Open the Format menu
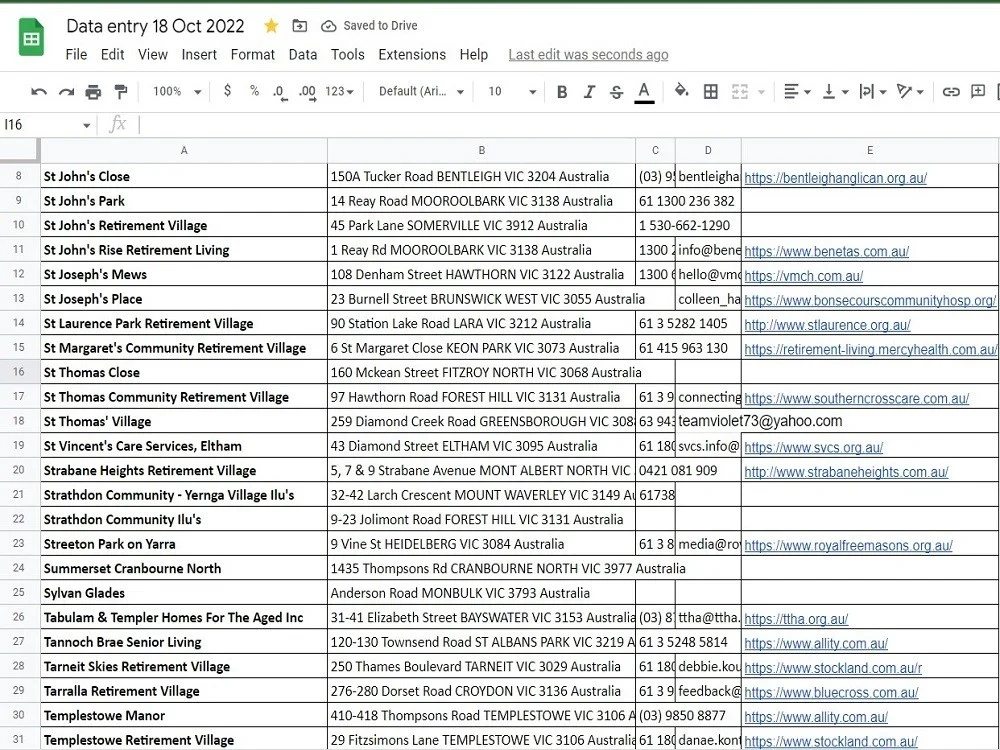Image resolution: width=1000 pixels, height=750 pixels. (x=253, y=55)
